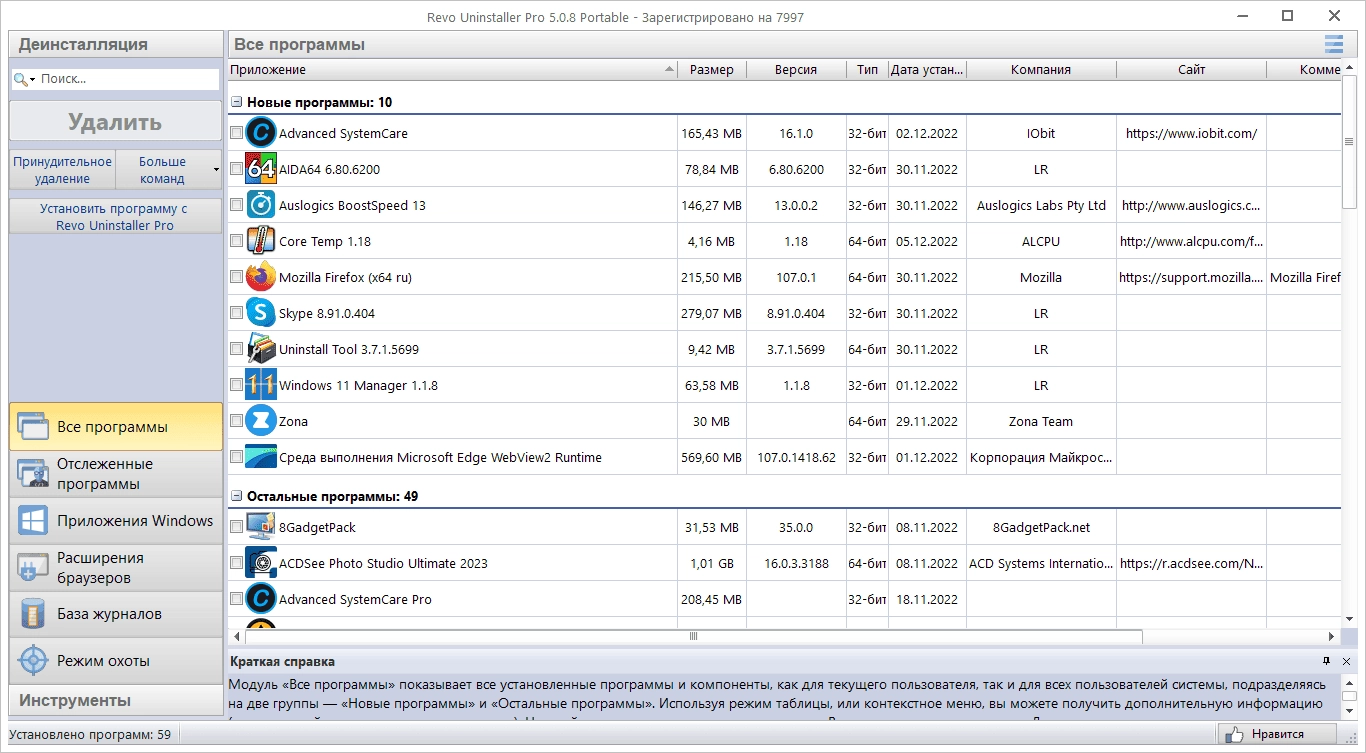
Task: Open 'Приложения Windows' section
Action: (116, 521)
